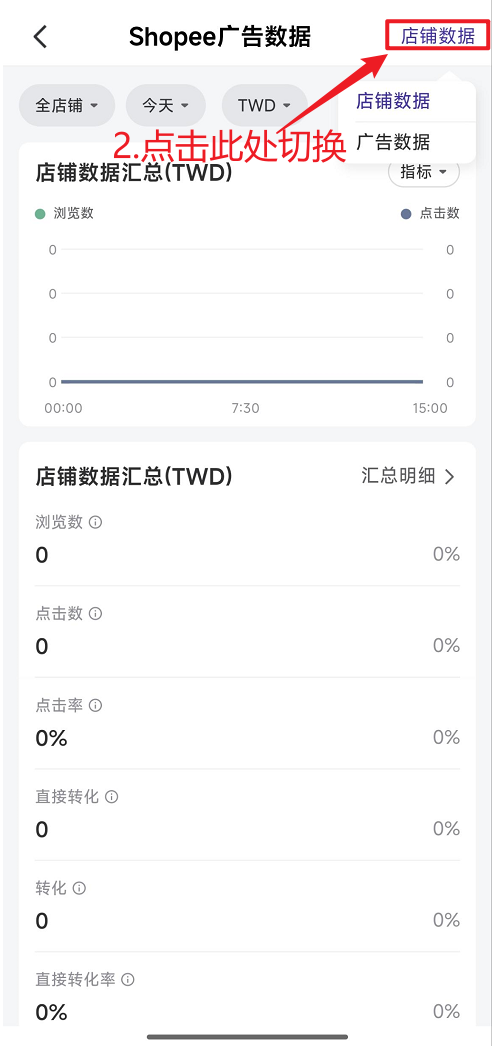This screenshot has width=493, height=1046.
Task: Expand the 指标 metrics dropdown
Action: [x=424, y=173]
